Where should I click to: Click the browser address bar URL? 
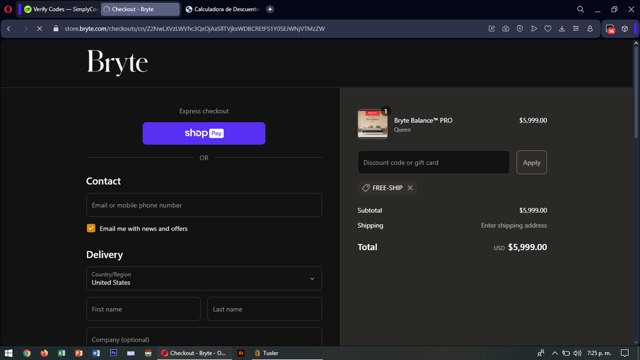tap(194, 29)
